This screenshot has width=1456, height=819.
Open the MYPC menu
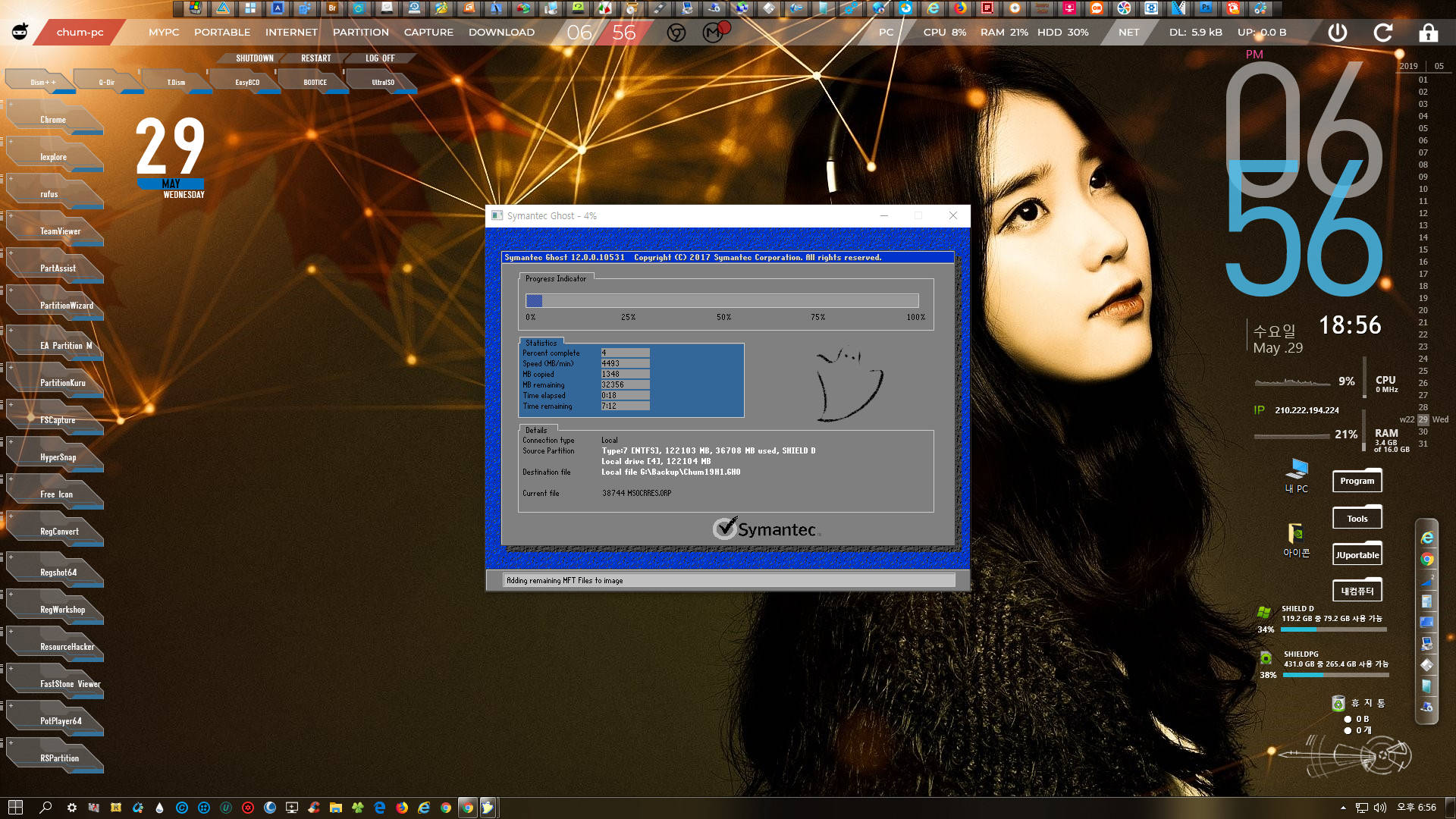coord(164,33)
